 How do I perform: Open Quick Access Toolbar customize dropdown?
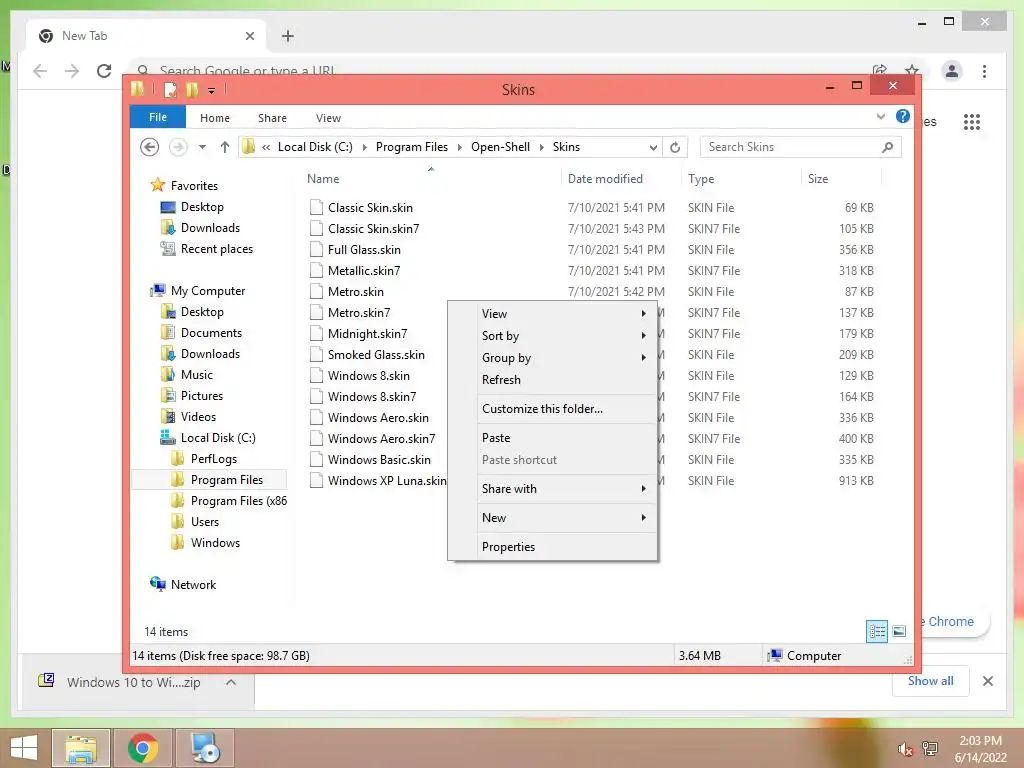pyautogui.click(x=212, y=90)
